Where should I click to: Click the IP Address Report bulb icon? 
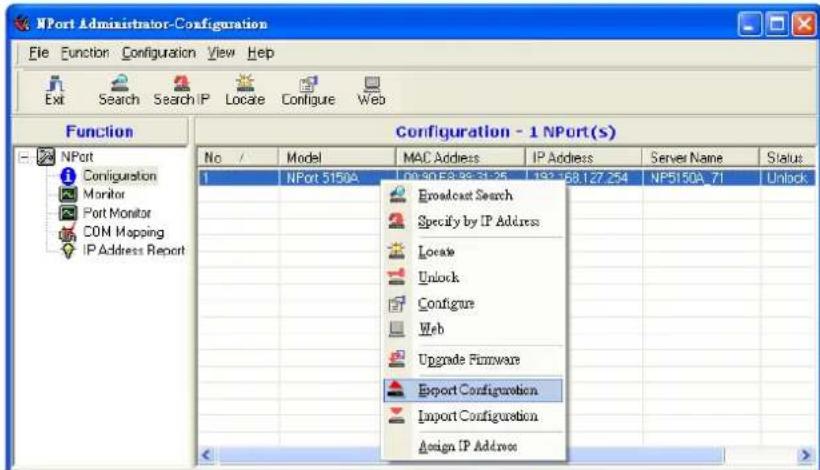[68, 251]
